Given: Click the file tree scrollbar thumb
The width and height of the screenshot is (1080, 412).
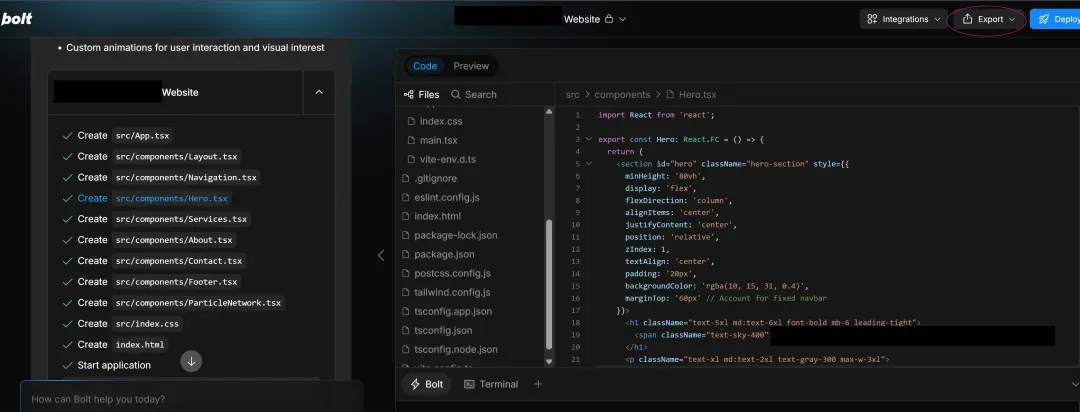Looking at the screenshot, I should click(x=549, y=285).
